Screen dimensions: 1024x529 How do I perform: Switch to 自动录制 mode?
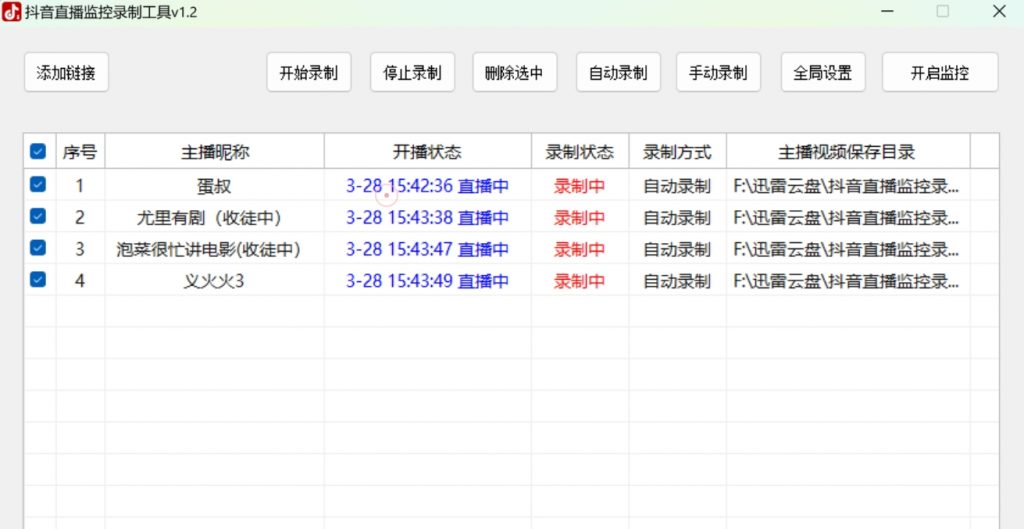(x=618, y=73)
